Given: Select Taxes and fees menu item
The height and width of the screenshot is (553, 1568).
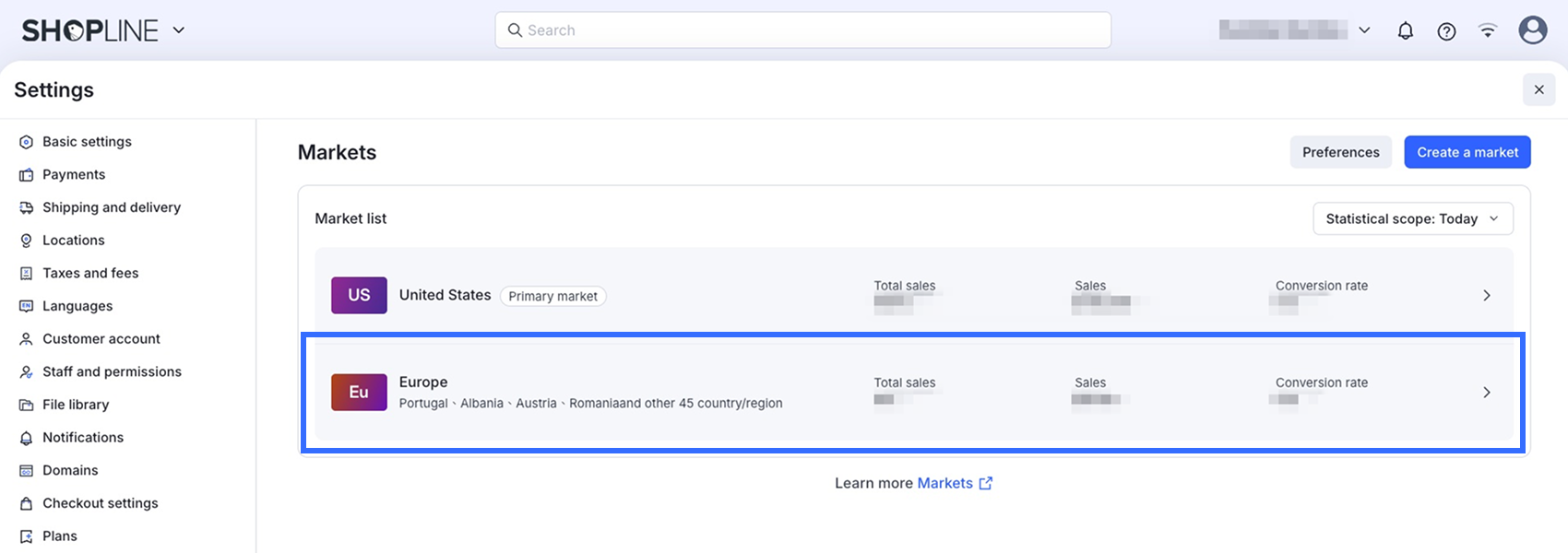Looking at the screenshot, I should pyautogui.click(x=90, y=273).
